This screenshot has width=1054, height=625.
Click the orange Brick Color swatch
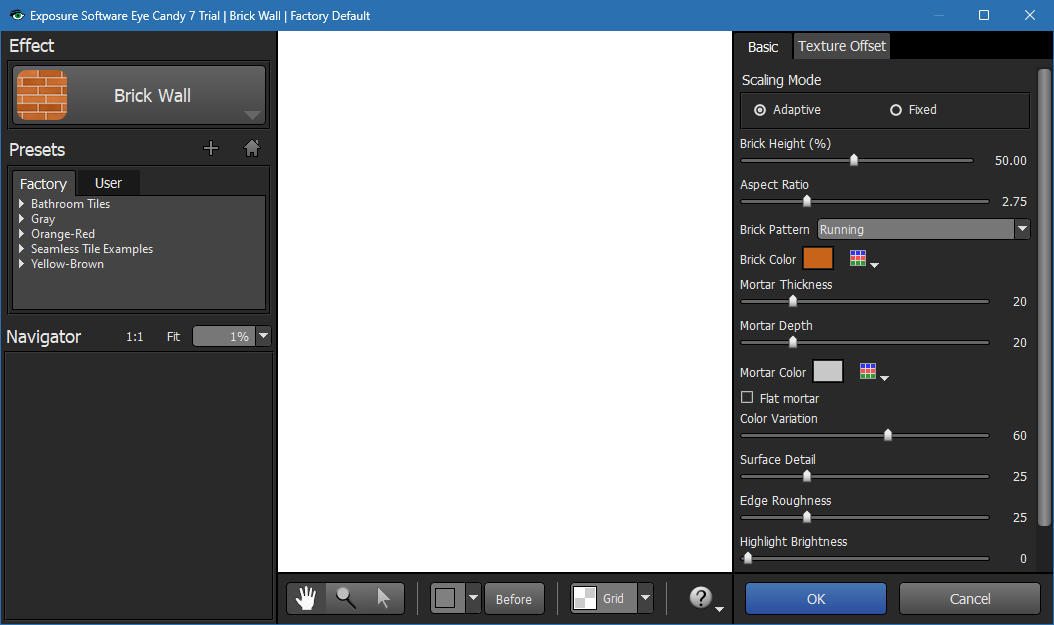(818, 258)
